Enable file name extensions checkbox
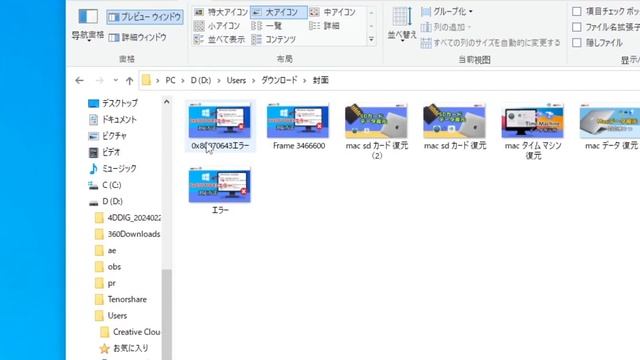This screenshot has height=360, width=640. (577, 27)
